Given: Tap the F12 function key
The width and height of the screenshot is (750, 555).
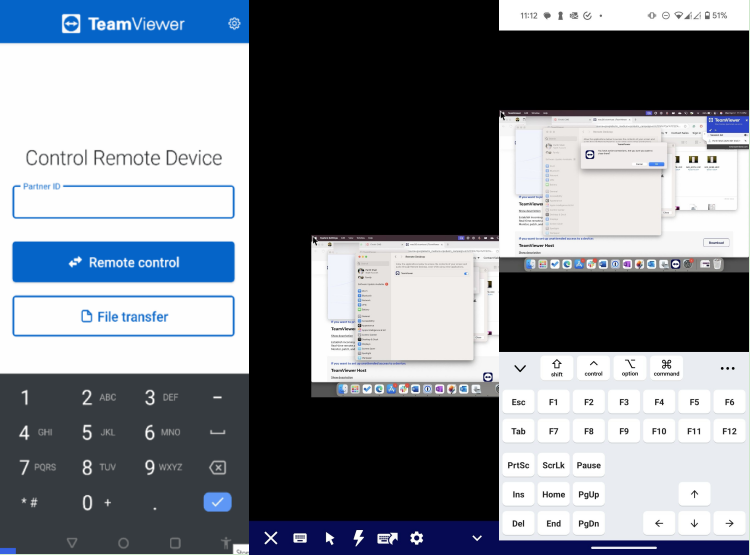Looking at the screenshot, I should pyautogui.click(x=729, y=431).
